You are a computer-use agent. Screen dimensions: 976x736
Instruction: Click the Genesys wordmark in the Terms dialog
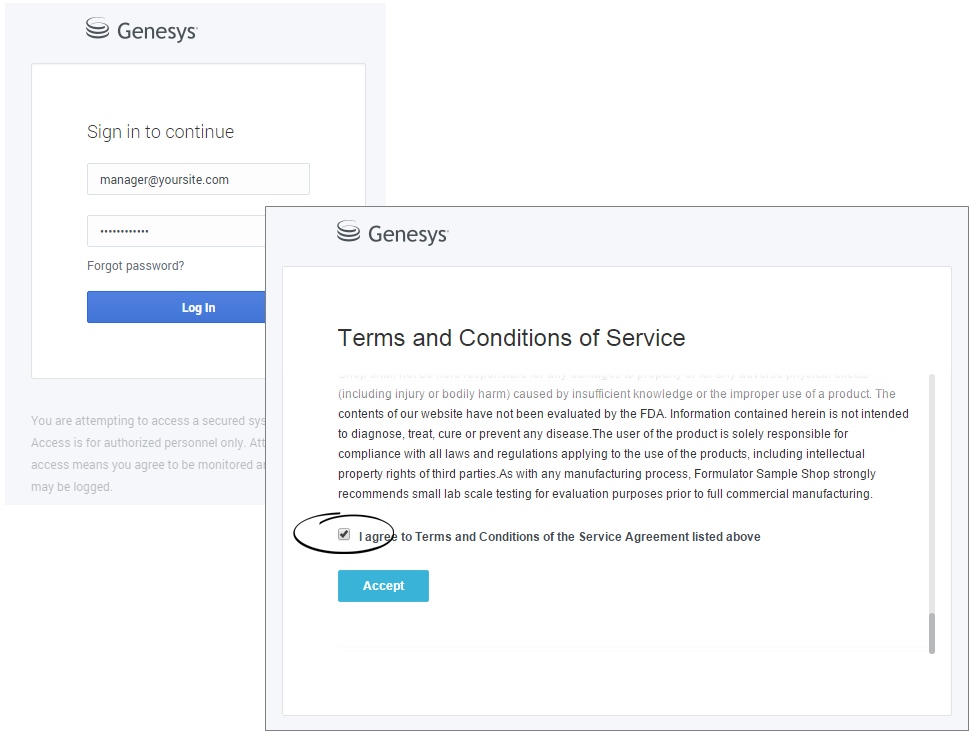click(408, 234)
